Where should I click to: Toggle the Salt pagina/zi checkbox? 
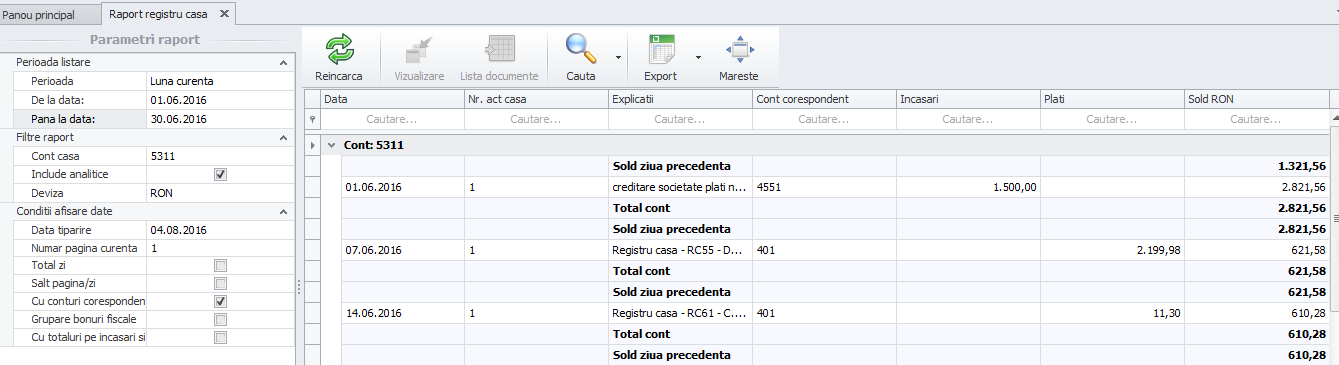[x=221, y=283]
